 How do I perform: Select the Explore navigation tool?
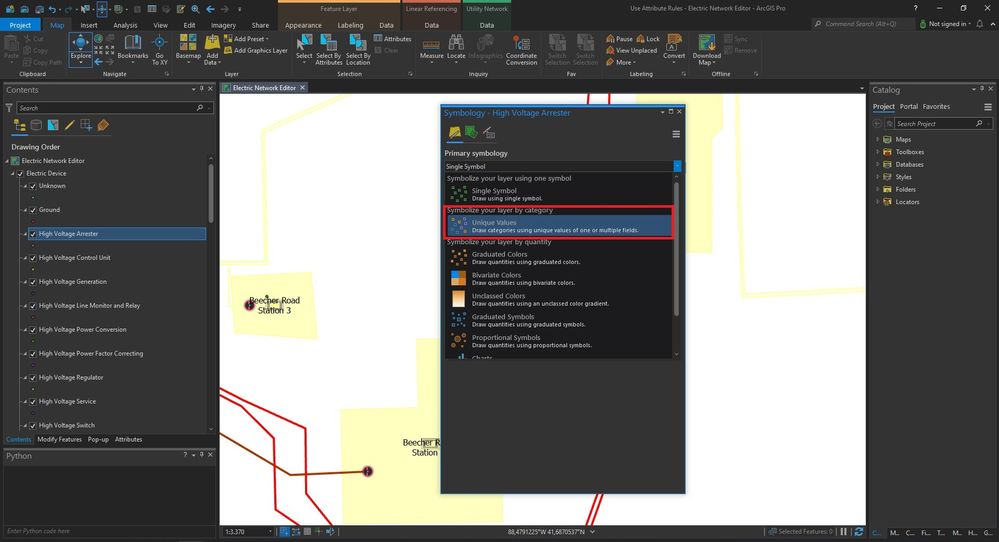80,50
